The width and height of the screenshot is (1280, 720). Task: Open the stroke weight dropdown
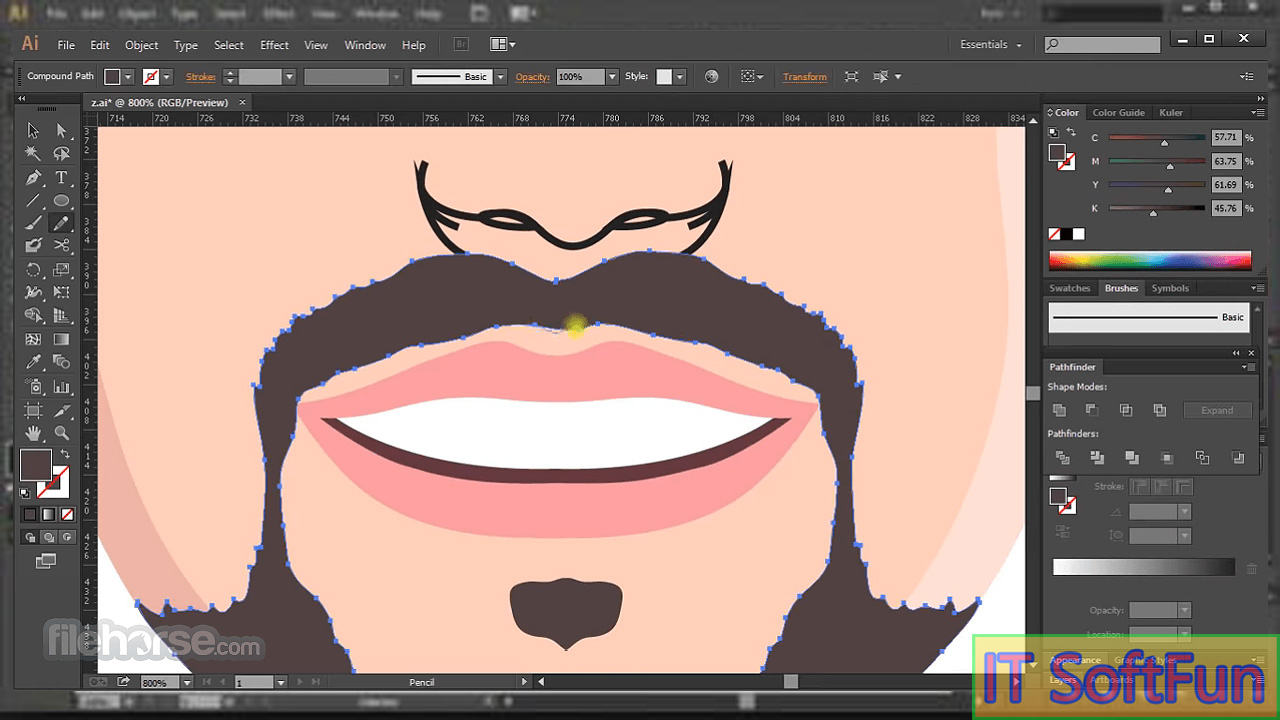coord(289,77)
